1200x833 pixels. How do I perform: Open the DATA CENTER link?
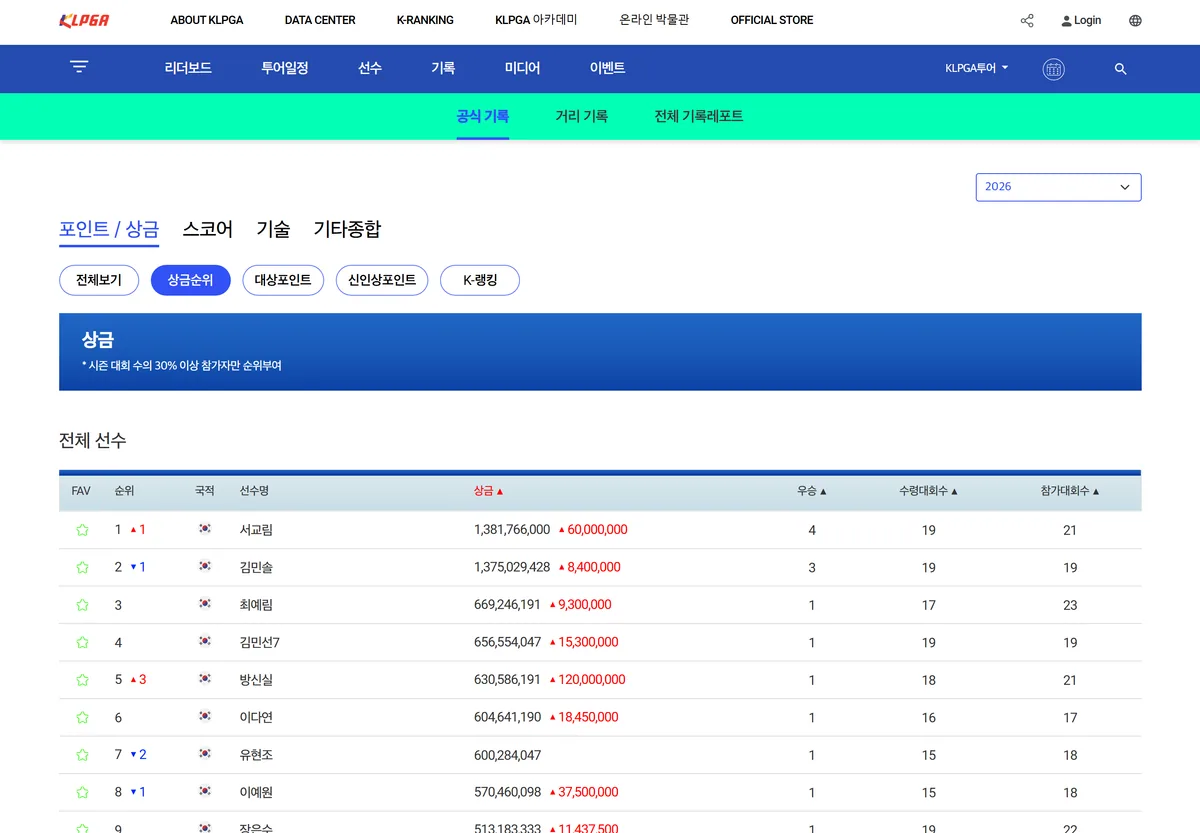click(x=320, y=20)
